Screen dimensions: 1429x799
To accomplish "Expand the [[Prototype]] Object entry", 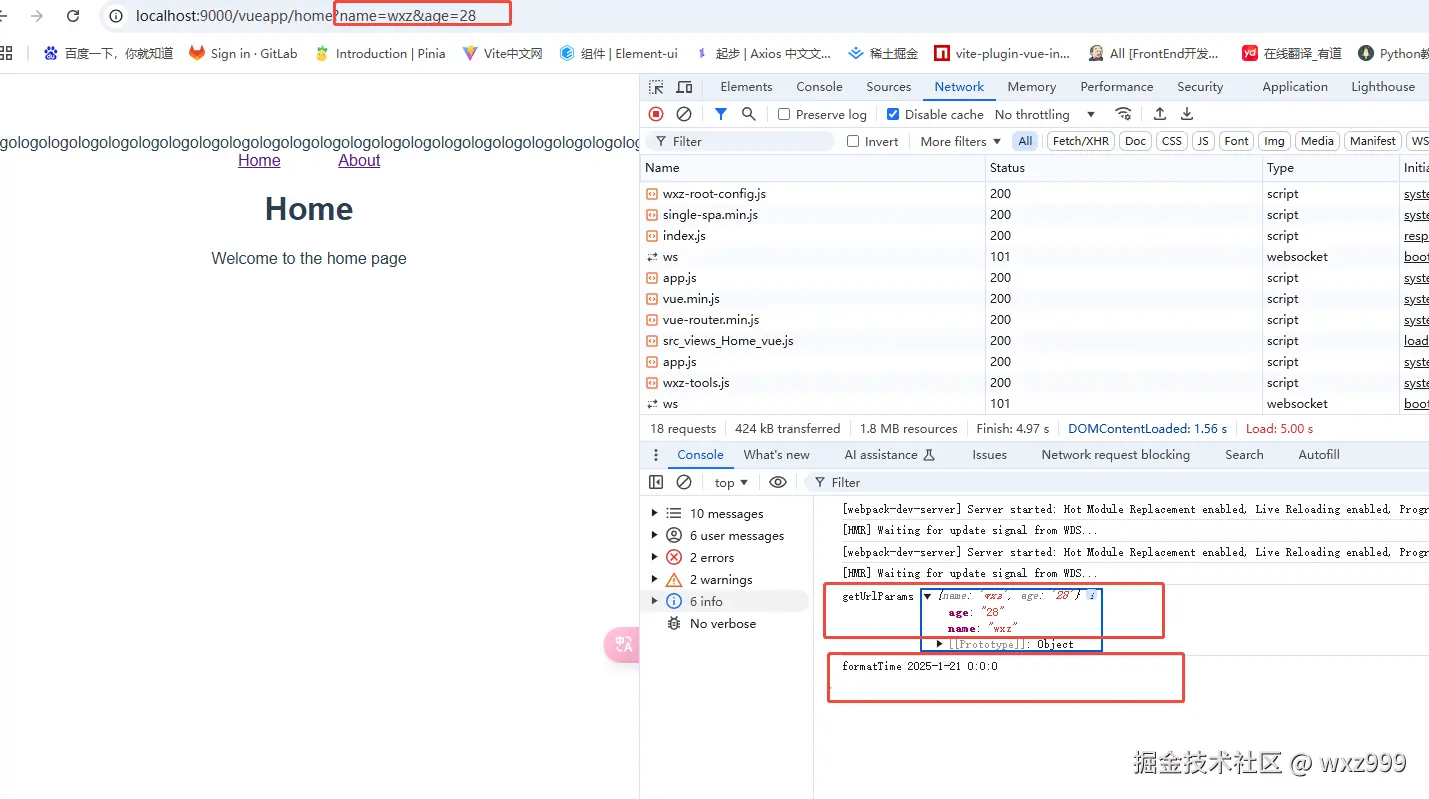I will [940, 644].
